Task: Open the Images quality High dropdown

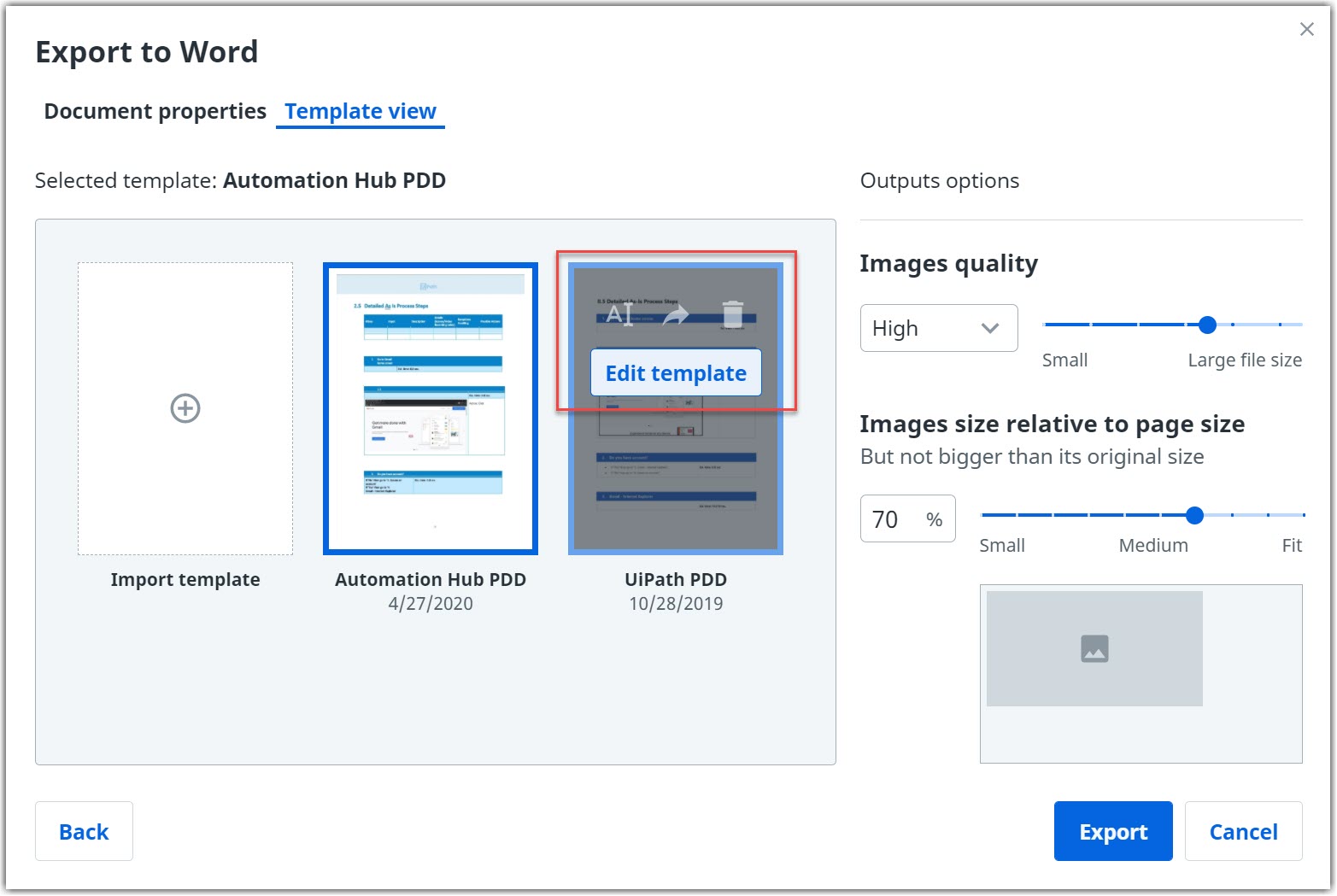Action: click(939, 328)
